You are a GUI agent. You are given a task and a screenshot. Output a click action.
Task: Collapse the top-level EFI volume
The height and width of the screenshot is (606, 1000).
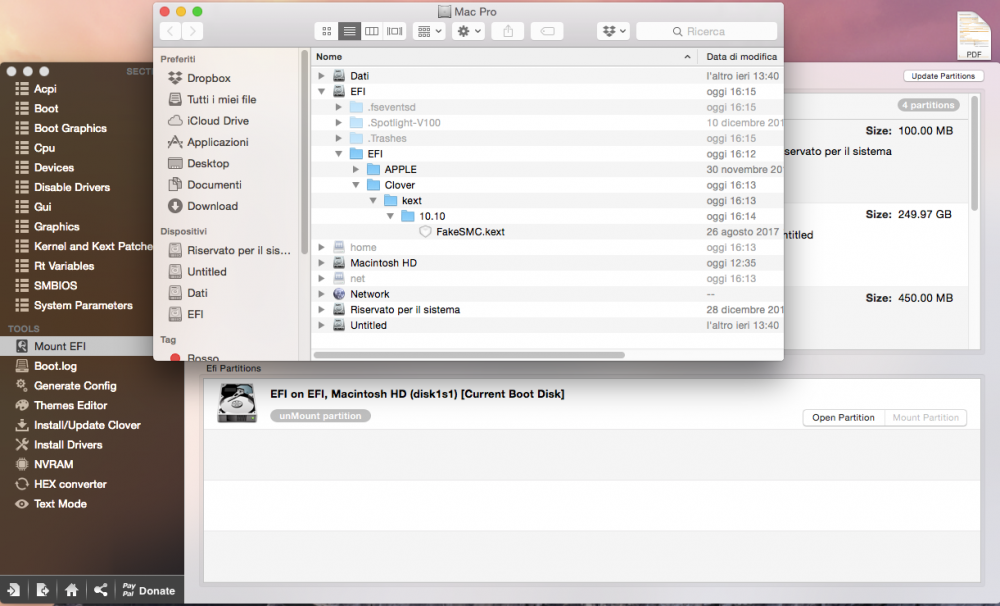(322, 91)
